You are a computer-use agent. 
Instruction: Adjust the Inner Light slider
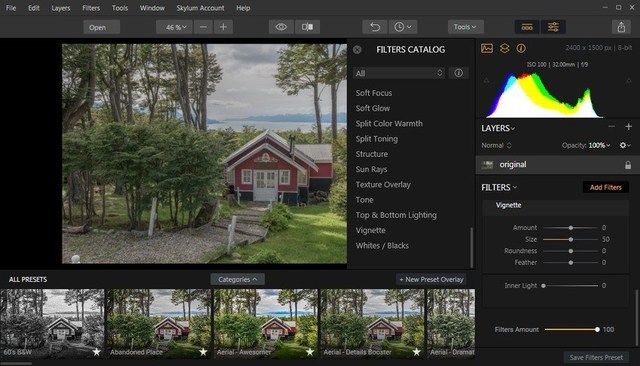pyautogui.click(x=571, y=286)
